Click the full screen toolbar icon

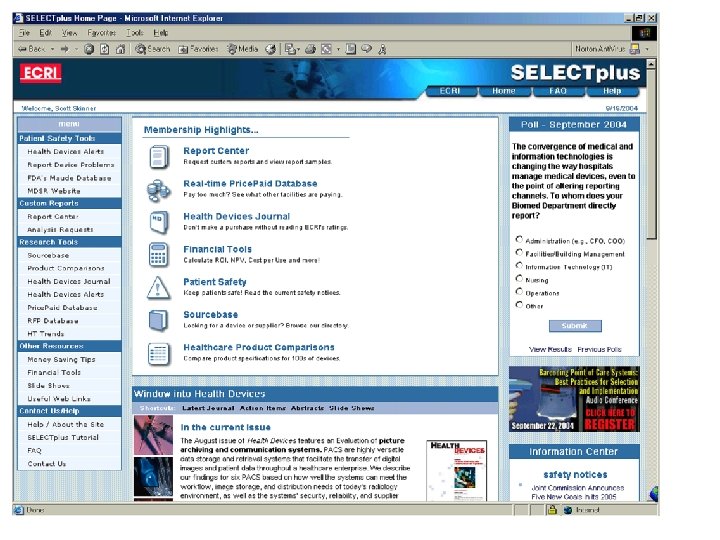[326, 49]
